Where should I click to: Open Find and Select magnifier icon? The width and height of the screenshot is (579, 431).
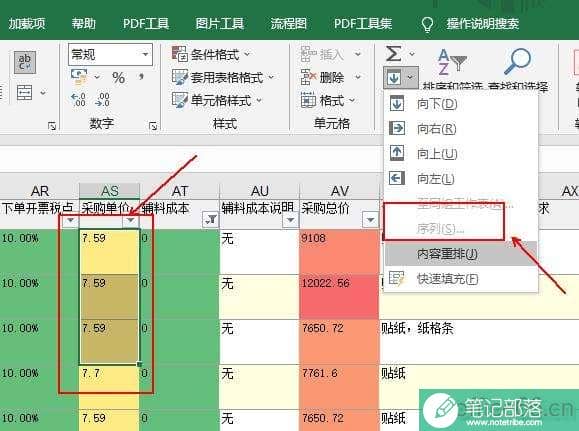click(517, 61)
